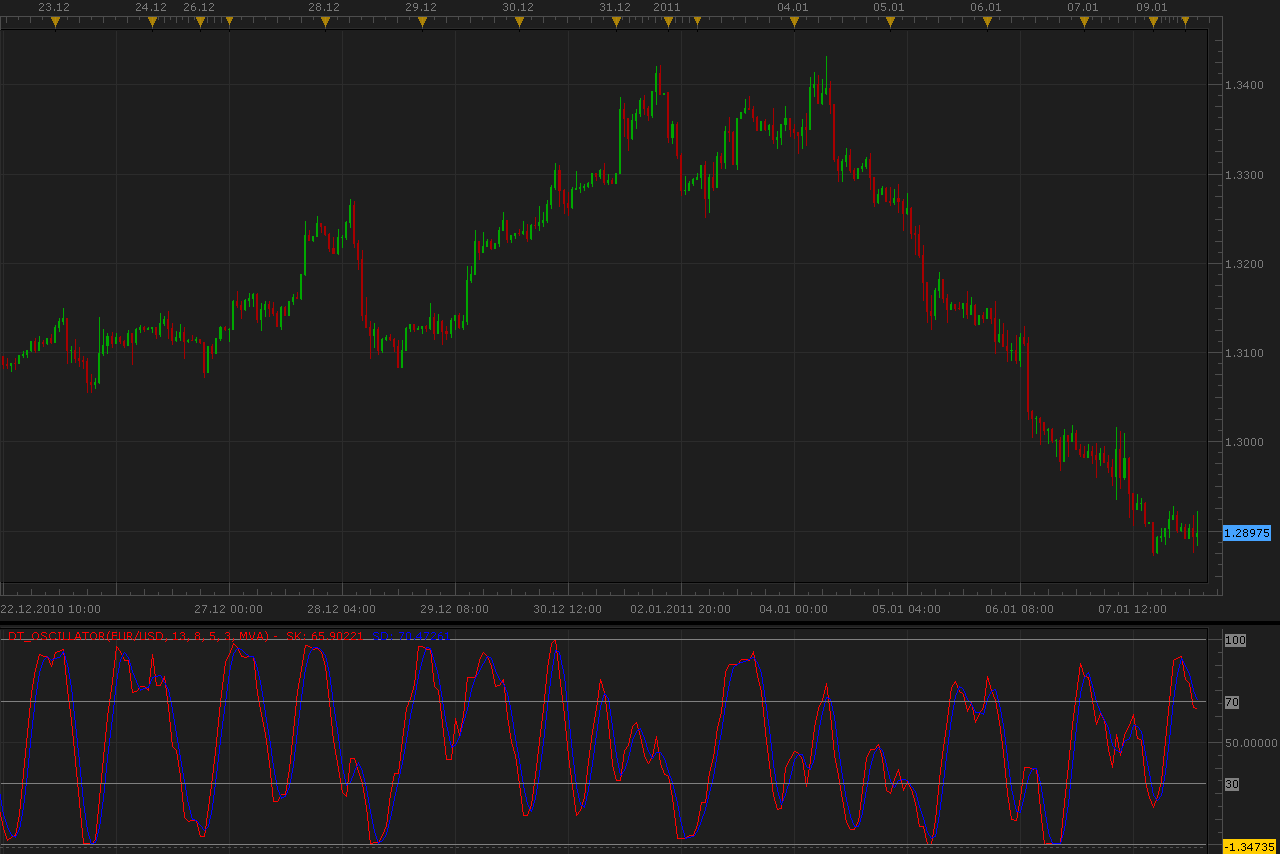Click the 28.12 day marker triangle

[325, 21]
